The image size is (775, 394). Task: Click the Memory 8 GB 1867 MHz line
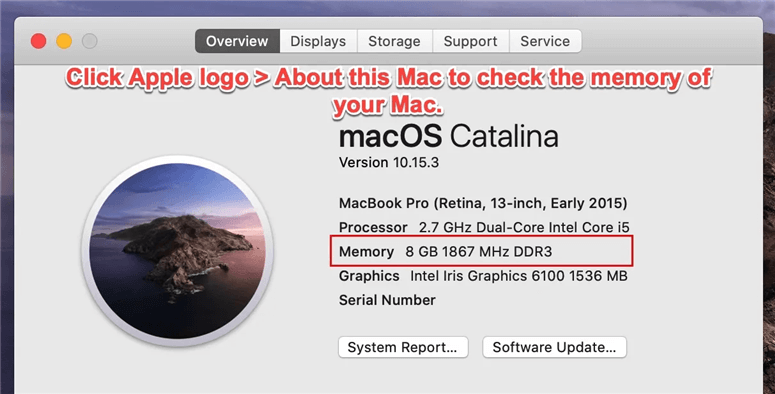click(x=445, y=252)
